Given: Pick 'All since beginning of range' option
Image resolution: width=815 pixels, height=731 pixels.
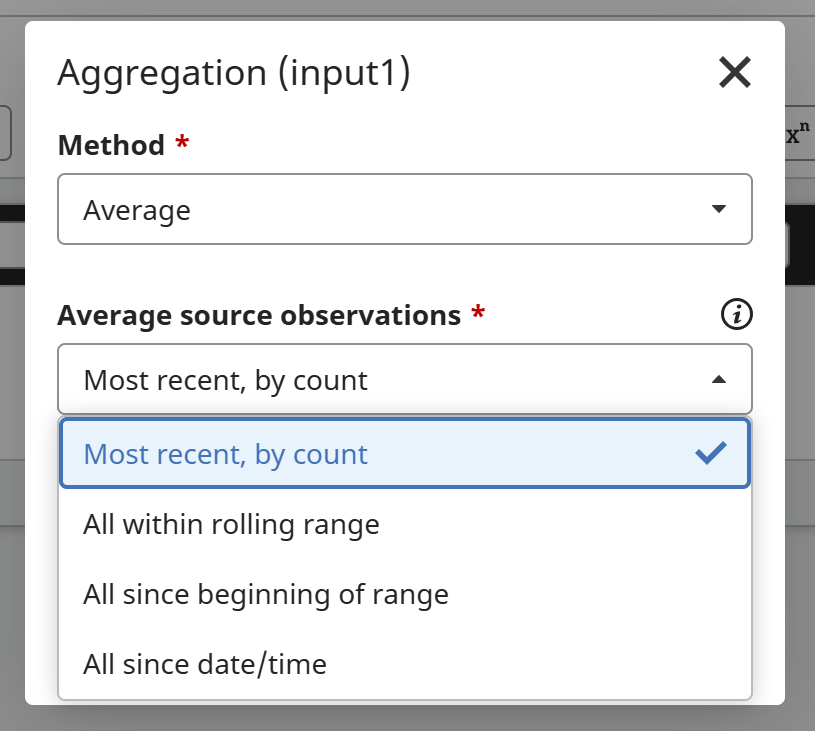Looking at the screenshot, I should coord(405,594).
